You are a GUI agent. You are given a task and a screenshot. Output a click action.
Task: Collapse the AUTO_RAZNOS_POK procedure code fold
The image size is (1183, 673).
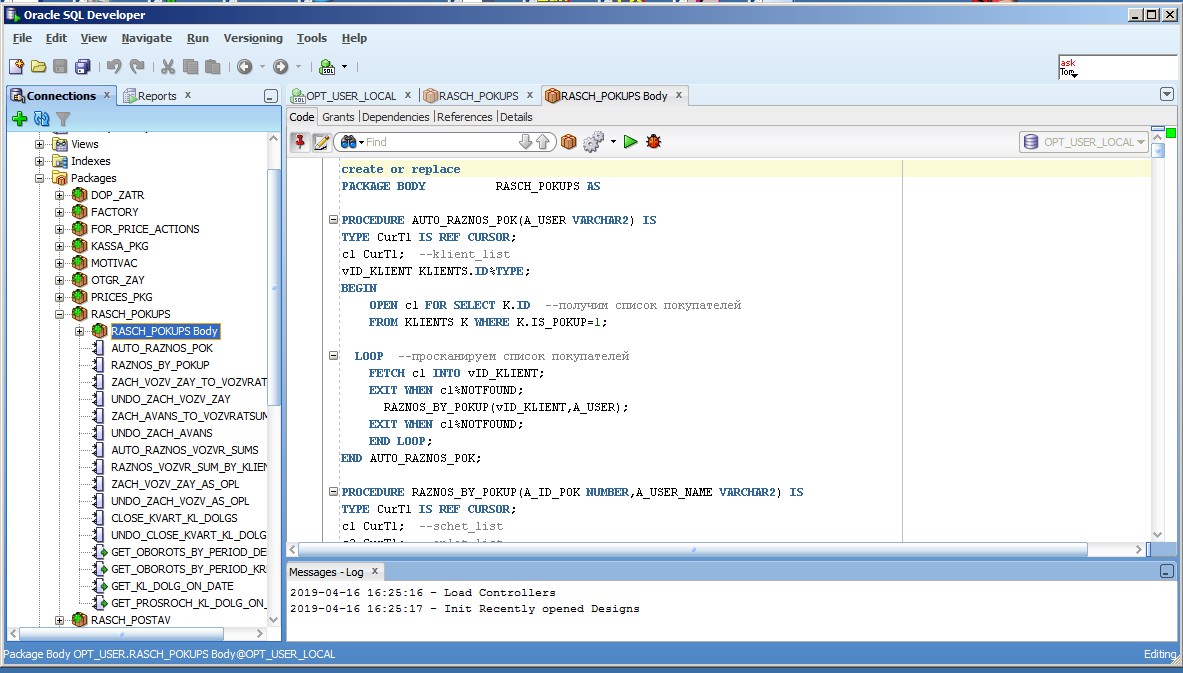333,220
